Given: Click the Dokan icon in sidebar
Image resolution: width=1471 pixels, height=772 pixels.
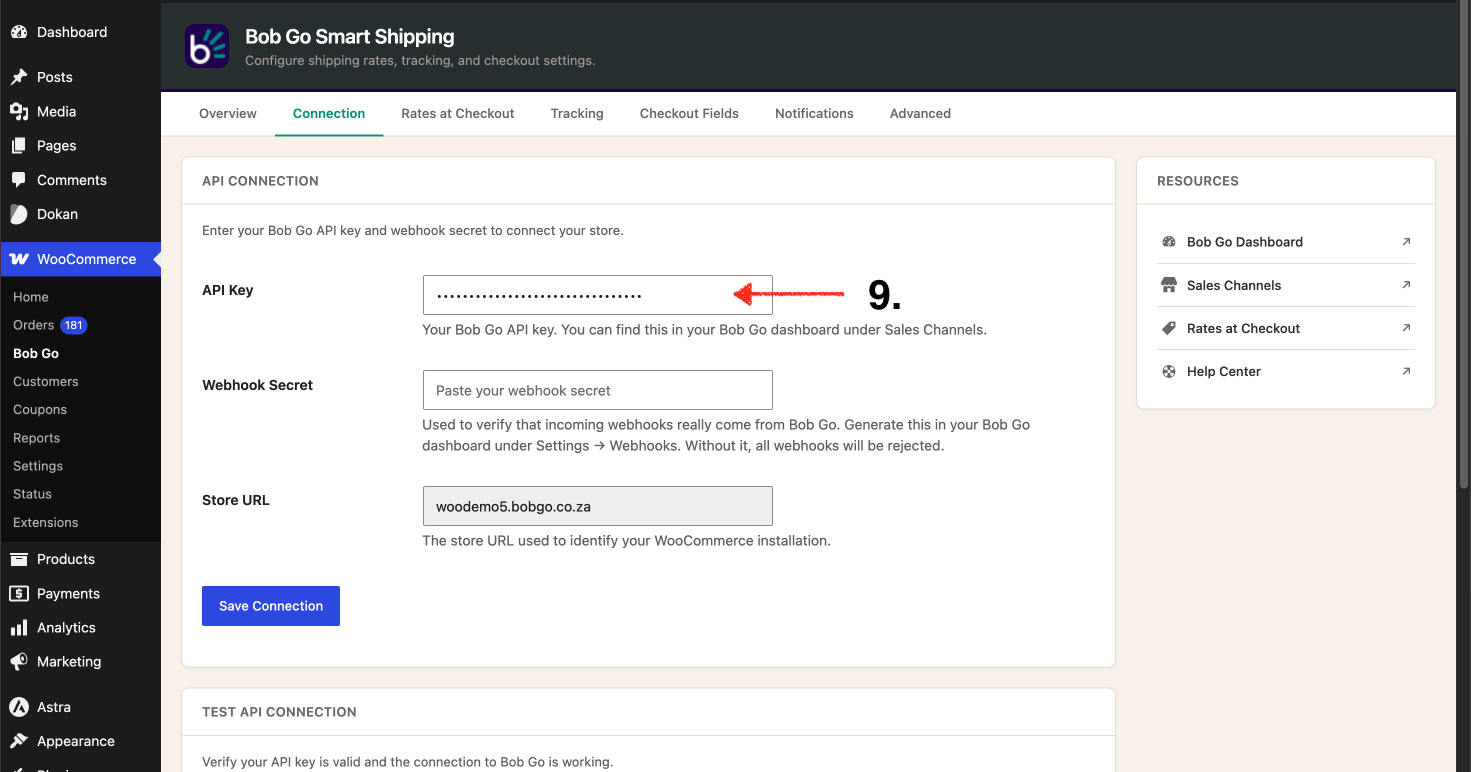Looking at the screenshot, I should coord(18,214).
